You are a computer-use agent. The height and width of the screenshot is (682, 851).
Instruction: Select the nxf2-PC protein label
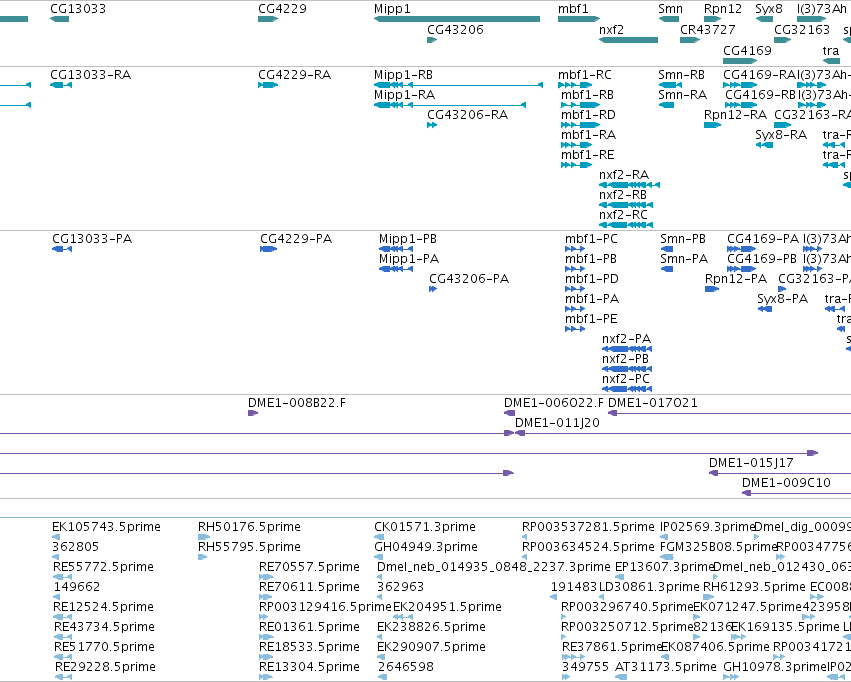click(626, 379)
